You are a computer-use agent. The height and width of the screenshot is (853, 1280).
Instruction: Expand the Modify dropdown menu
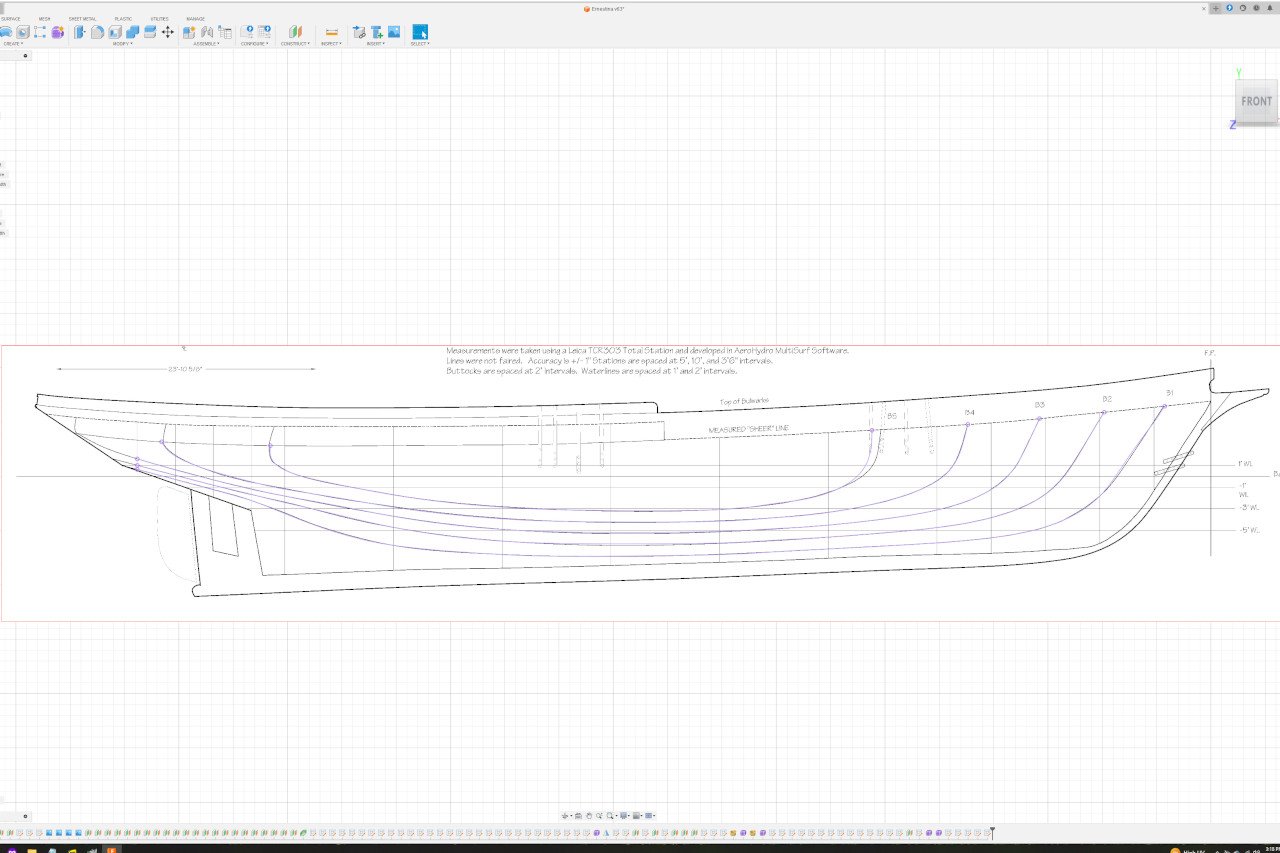[x=122, y=44]
